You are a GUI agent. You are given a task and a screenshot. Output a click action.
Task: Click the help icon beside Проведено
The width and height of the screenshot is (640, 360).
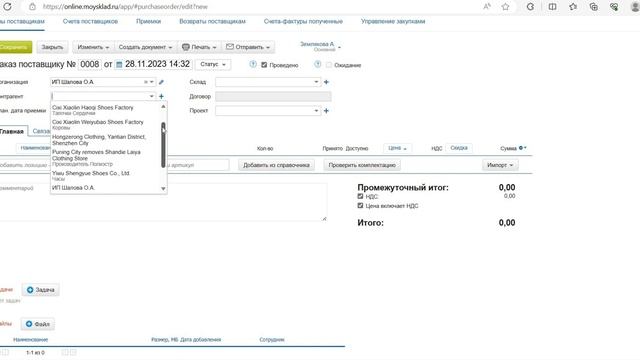point(253,64)
